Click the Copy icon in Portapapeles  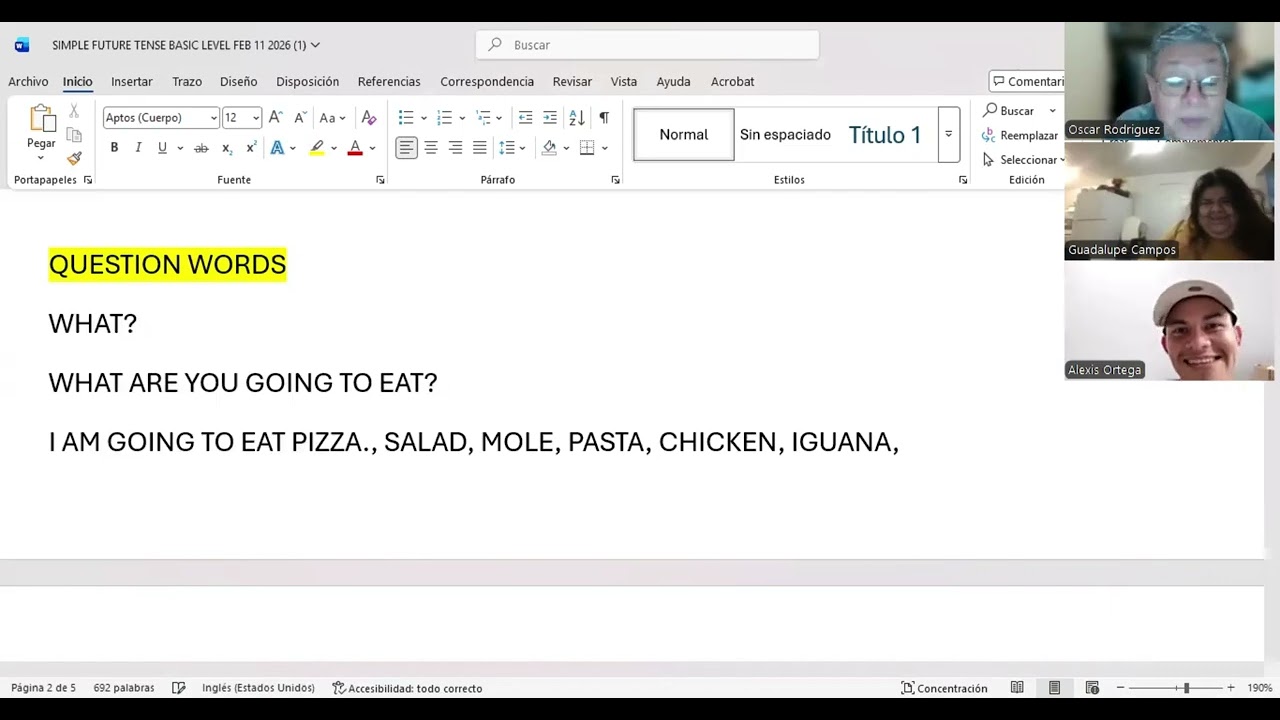click(74, 135)
